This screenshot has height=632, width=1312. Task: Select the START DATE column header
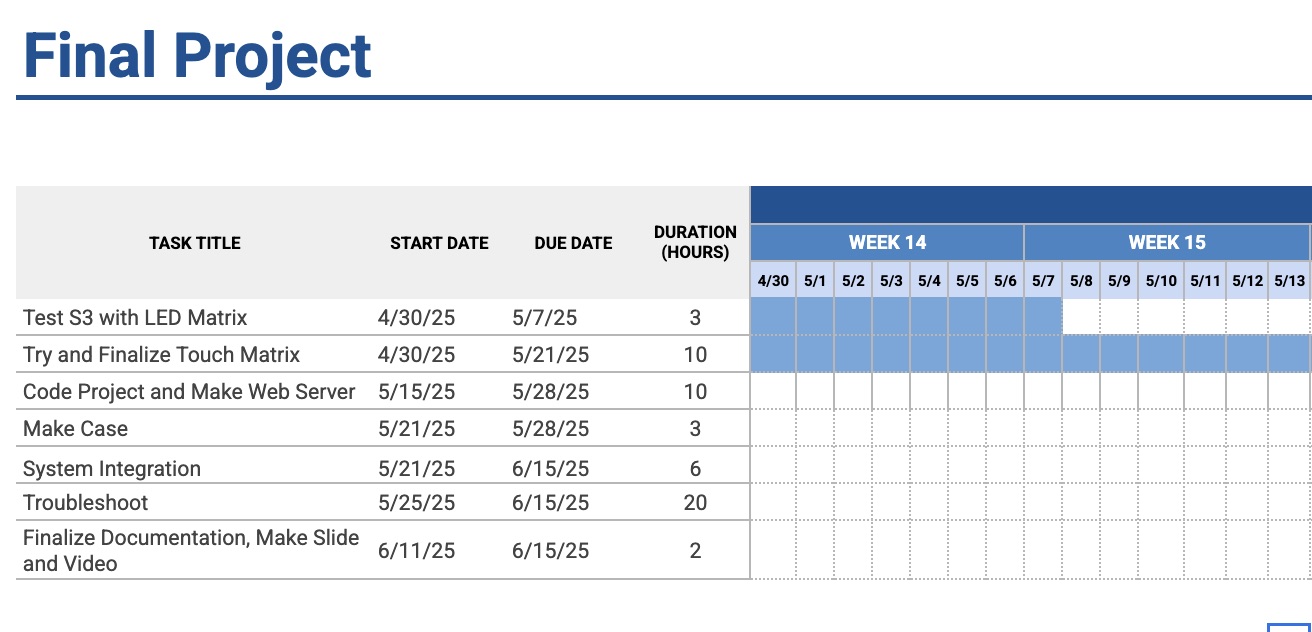click(439, 243)
